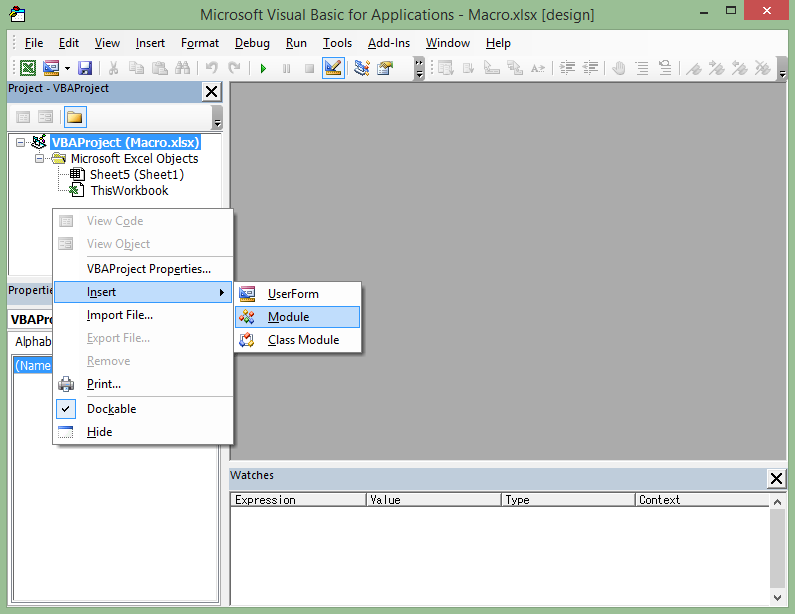Viewport: 795px width, 614px height.
Task: Open the Help menu
Action: [x=498, y=43]
